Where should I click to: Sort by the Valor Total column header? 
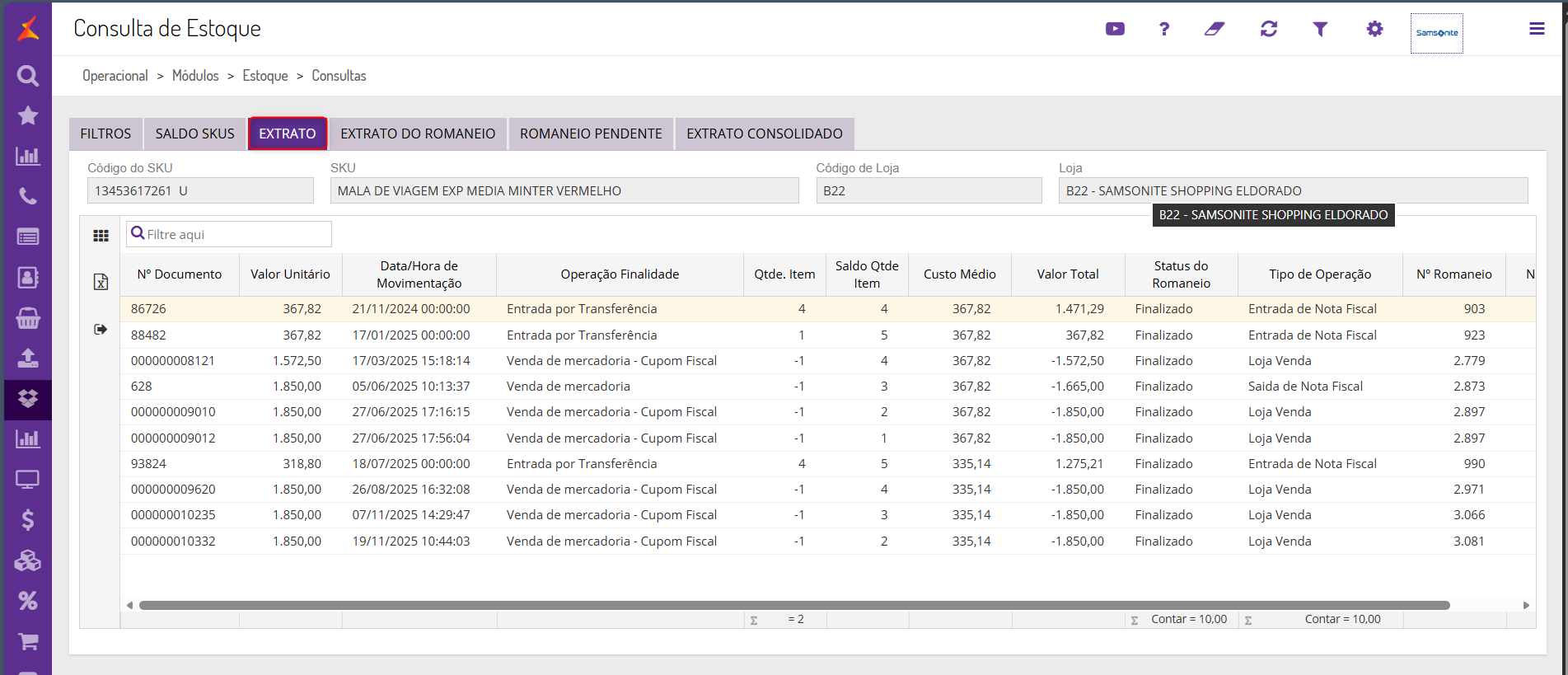pos(1067,274)
